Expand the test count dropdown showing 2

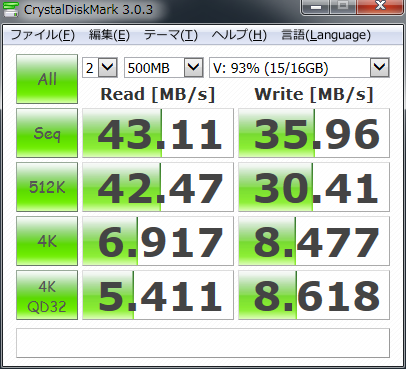coord(100,68)
